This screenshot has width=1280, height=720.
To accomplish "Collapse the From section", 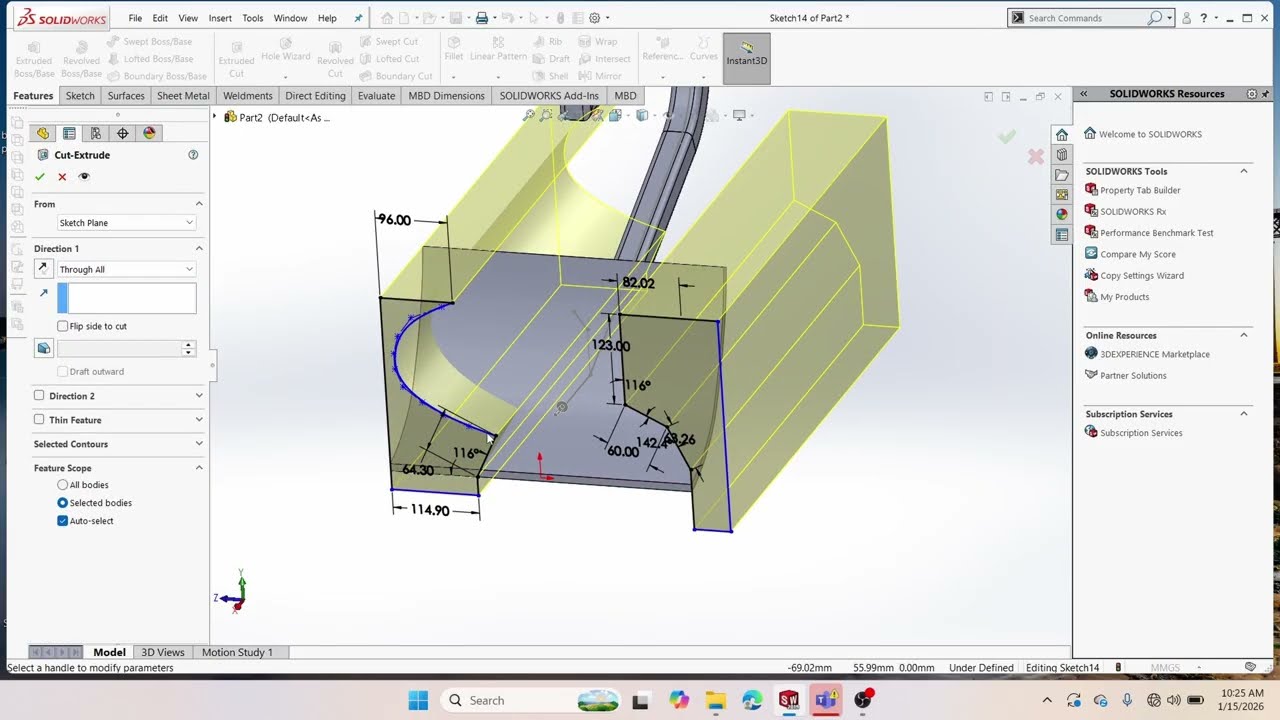I will click(x=199, y=204).
